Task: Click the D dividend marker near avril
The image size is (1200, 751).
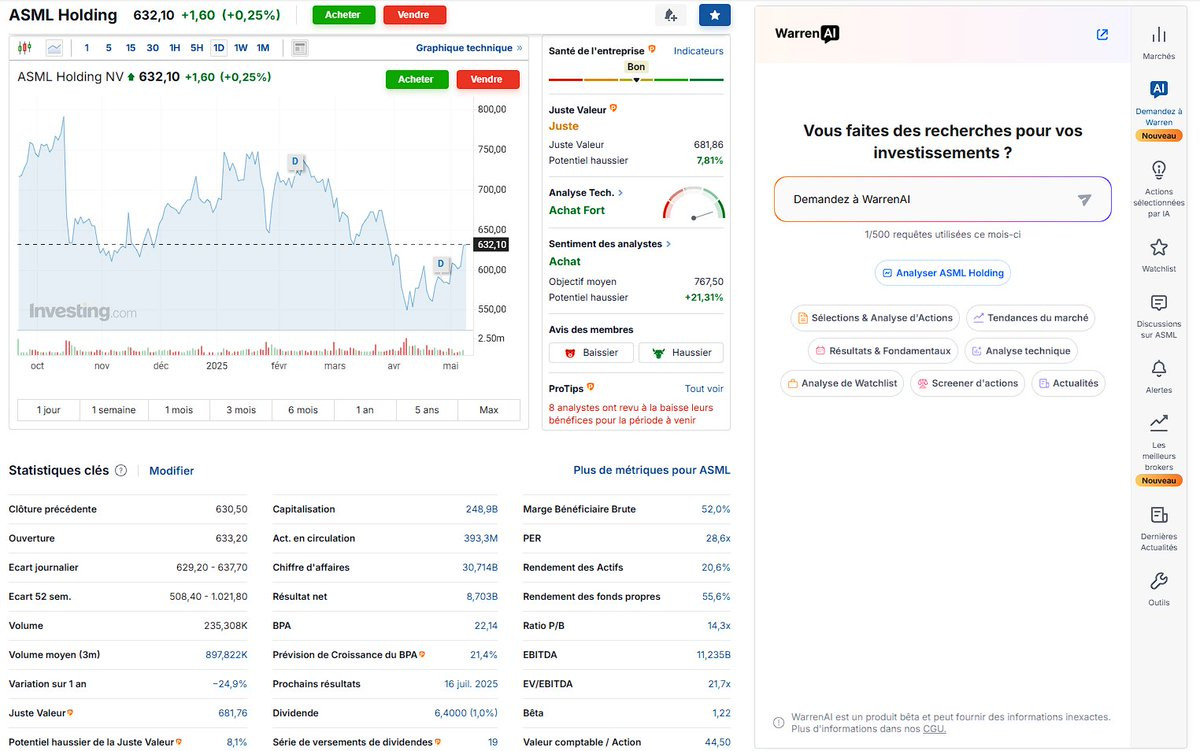Action: point(440,264)
